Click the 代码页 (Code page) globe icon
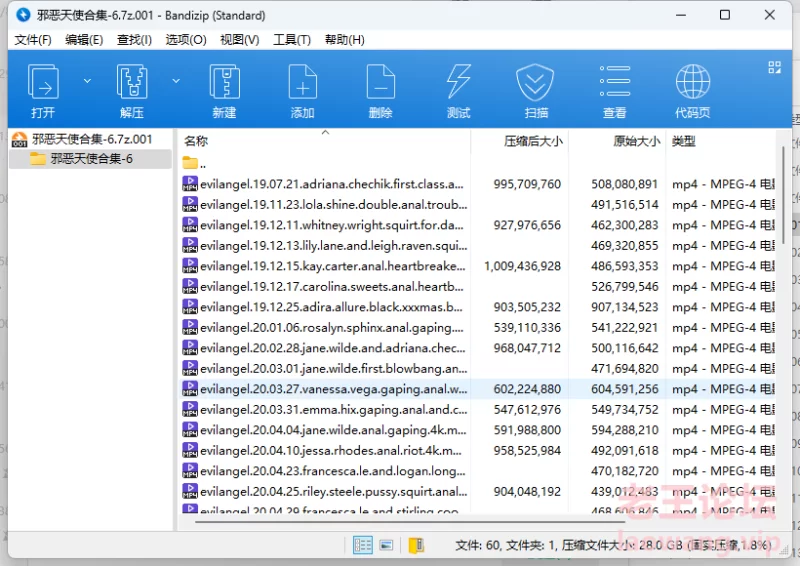800x566 pixels. click(693, 82)
